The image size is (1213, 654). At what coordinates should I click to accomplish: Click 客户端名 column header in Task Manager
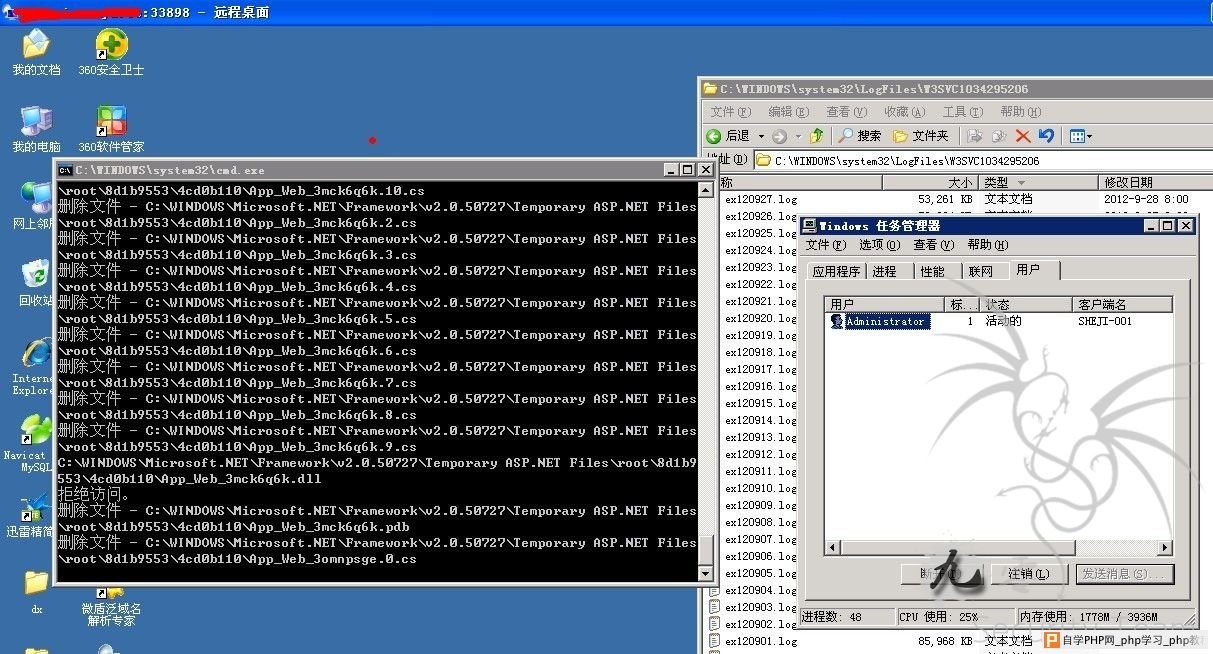(x=1122, y=304)
